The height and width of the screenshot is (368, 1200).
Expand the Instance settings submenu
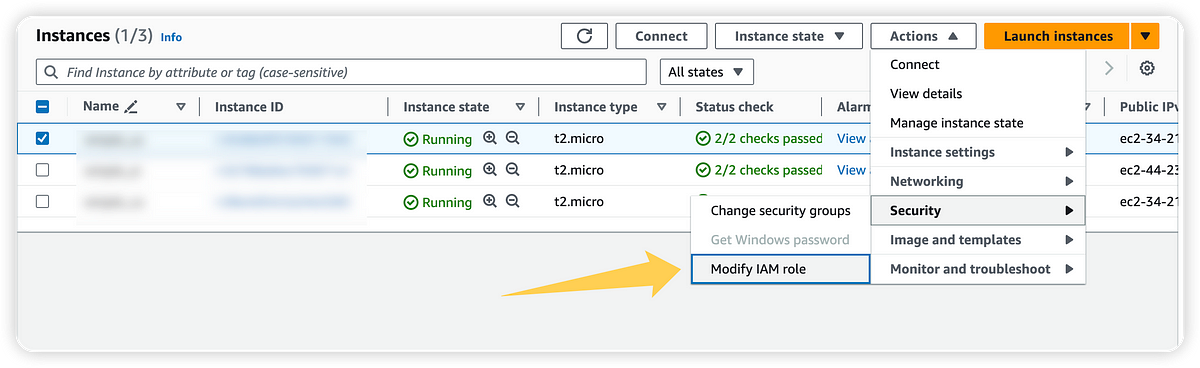tap(978, 152)
